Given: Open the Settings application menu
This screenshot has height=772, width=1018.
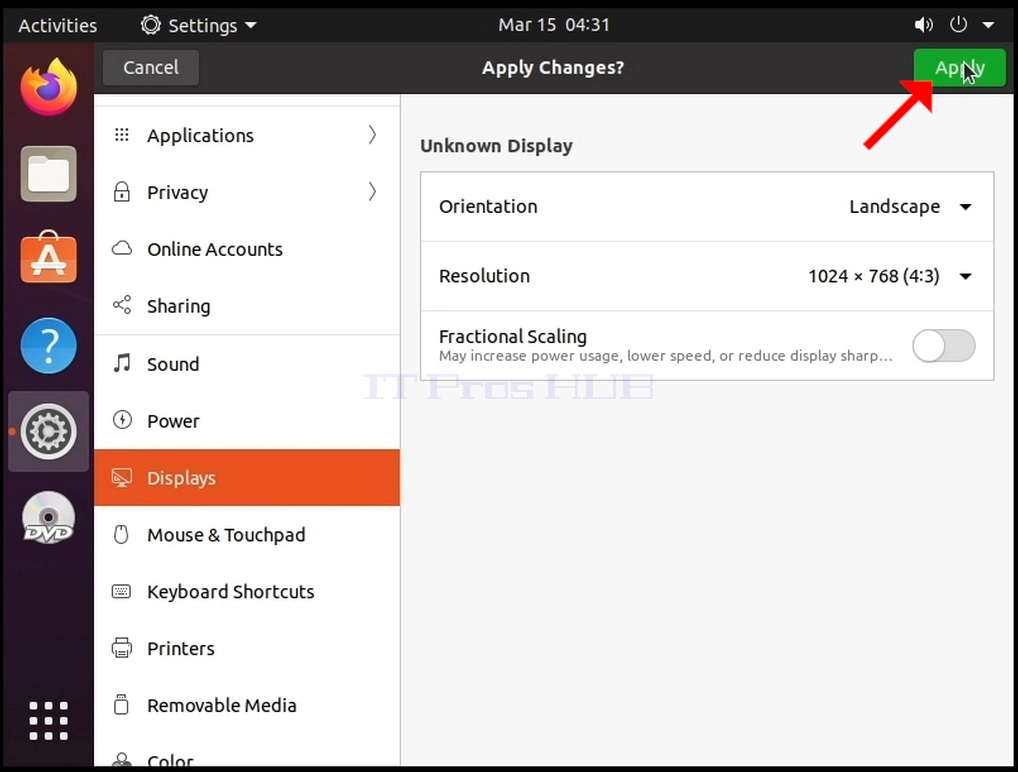Looking at the screenshot, I should pyautogui.click(x=199, y=25).
